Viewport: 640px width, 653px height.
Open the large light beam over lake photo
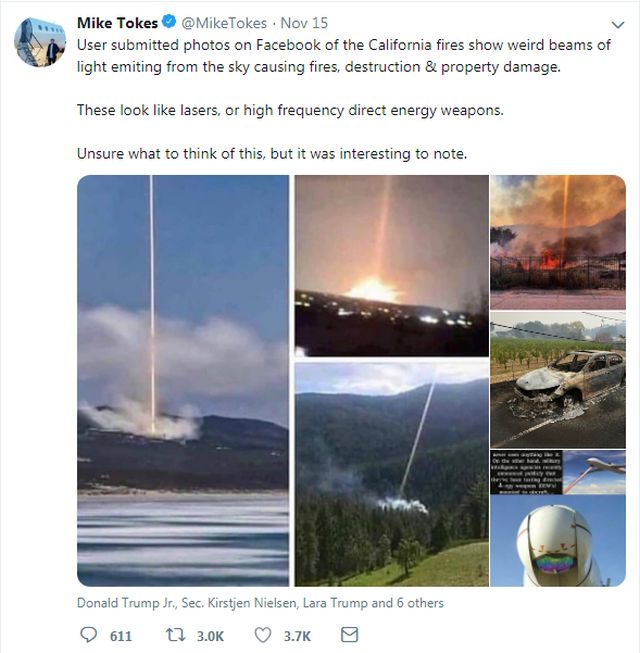click(x=182, y=380)
